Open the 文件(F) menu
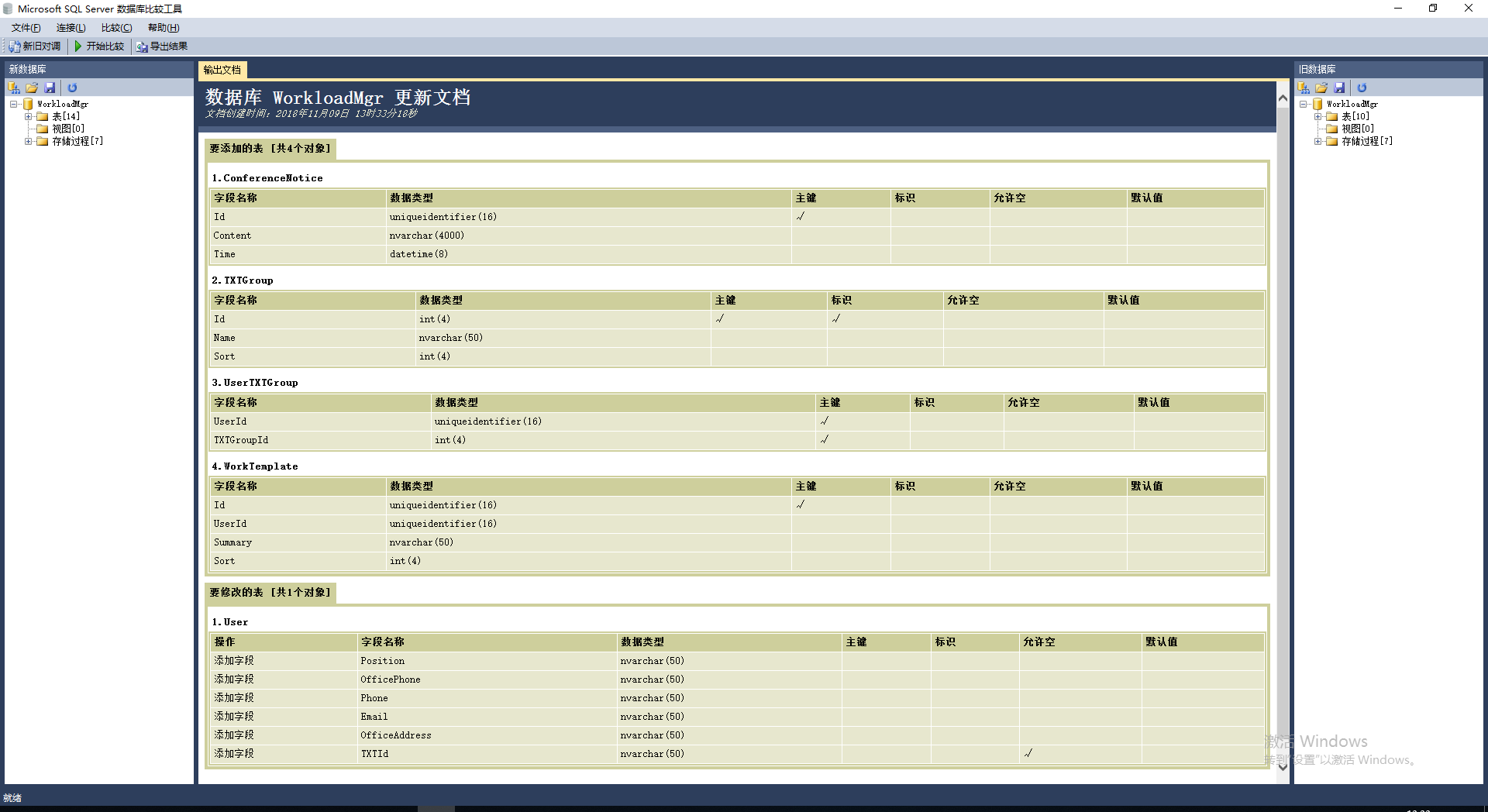 click(x=26, y=28)
